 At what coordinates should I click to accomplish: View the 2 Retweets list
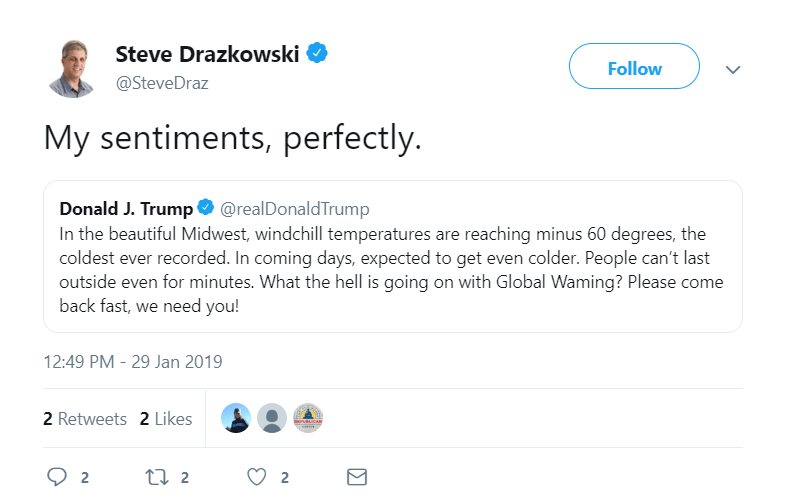pos(85,419)
